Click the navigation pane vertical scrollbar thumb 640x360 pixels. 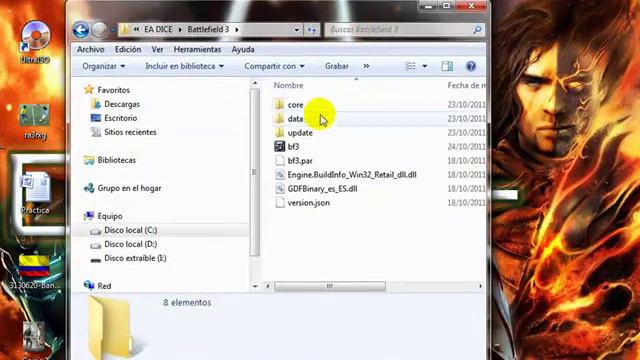tap(255, 172)
